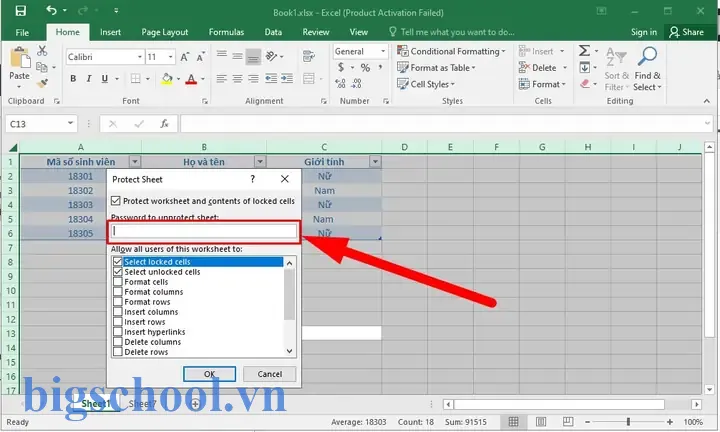Uncheck Protect worksheet and contents checkbox
720x432 pixels.
coord(116,201)
